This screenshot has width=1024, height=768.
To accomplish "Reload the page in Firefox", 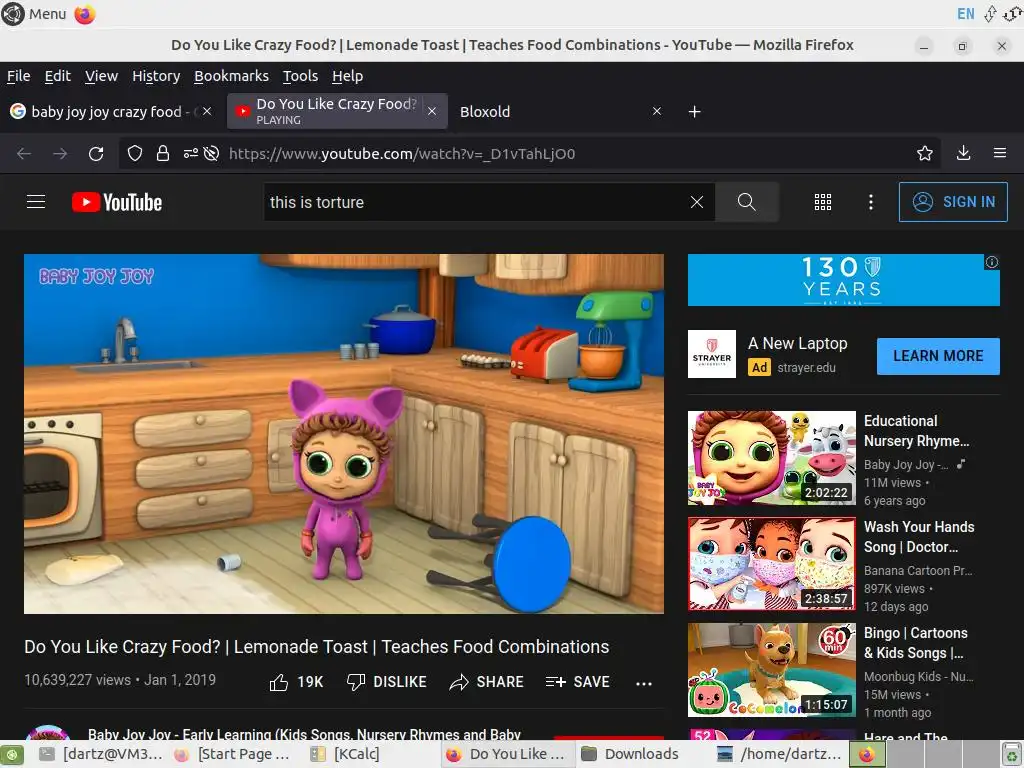I will [96, 153].
